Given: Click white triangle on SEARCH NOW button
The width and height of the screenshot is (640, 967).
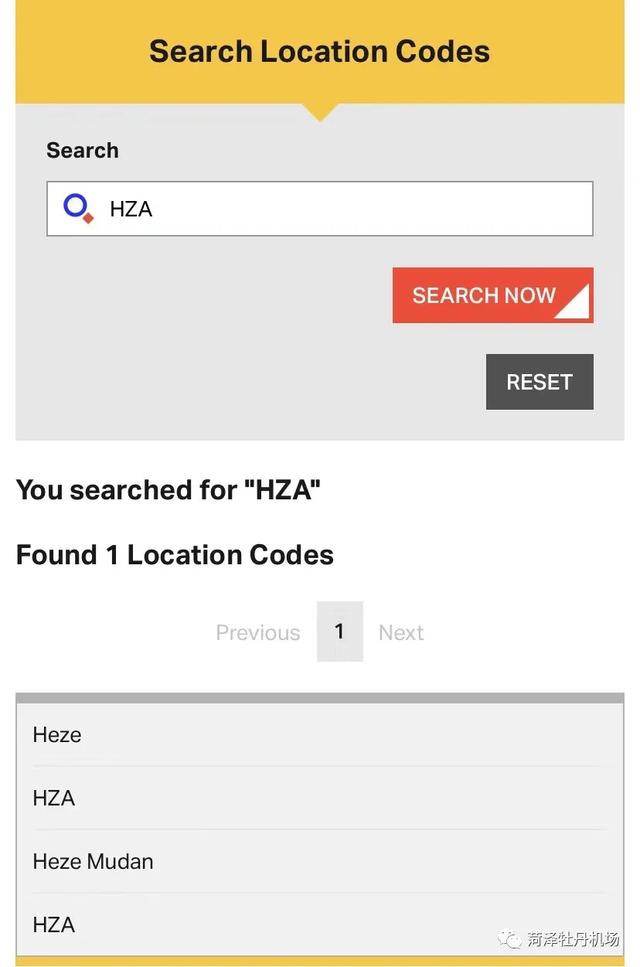Looking at the screenshot, I should 575,302.
